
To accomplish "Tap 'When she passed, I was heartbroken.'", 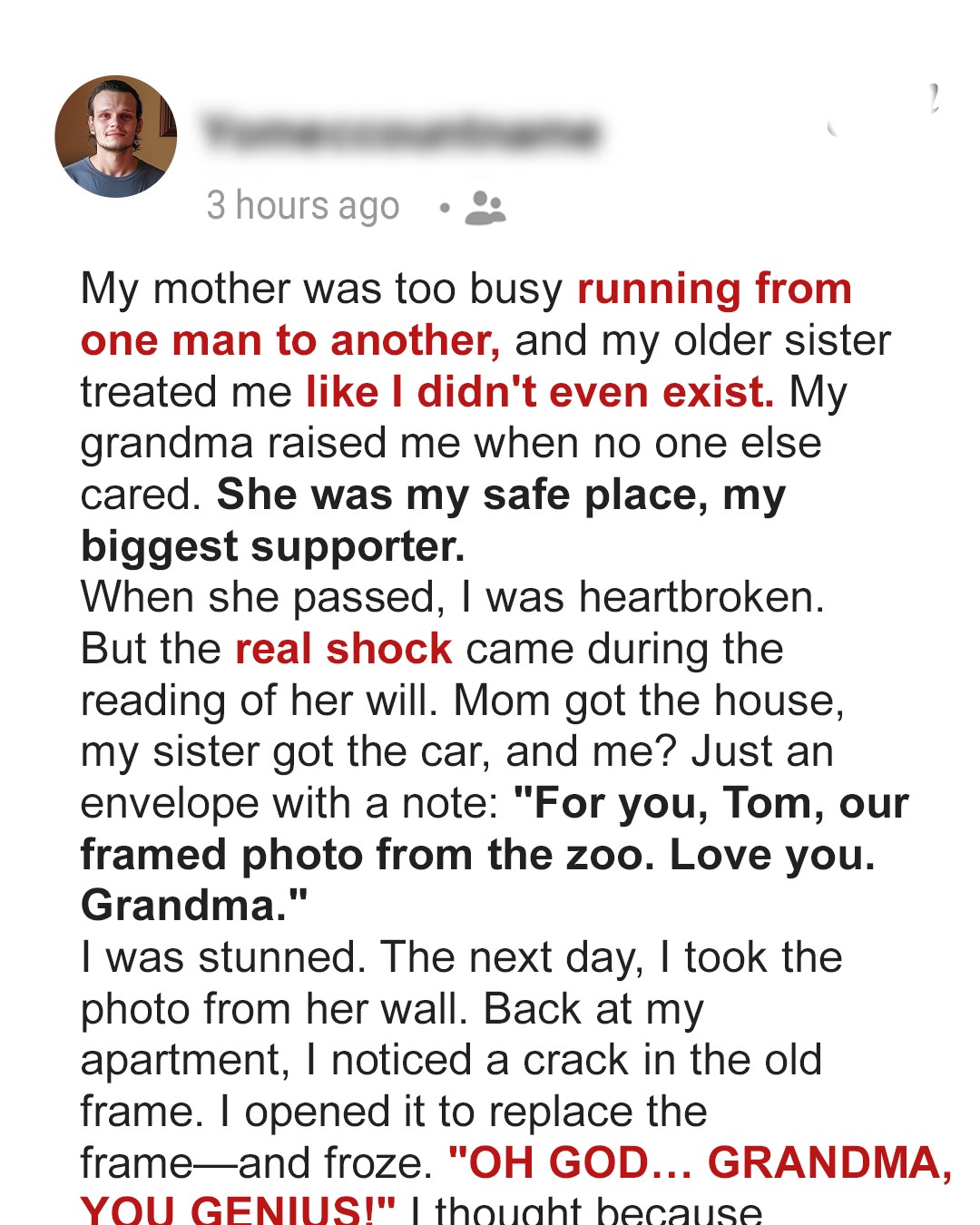I will point(452,598).
